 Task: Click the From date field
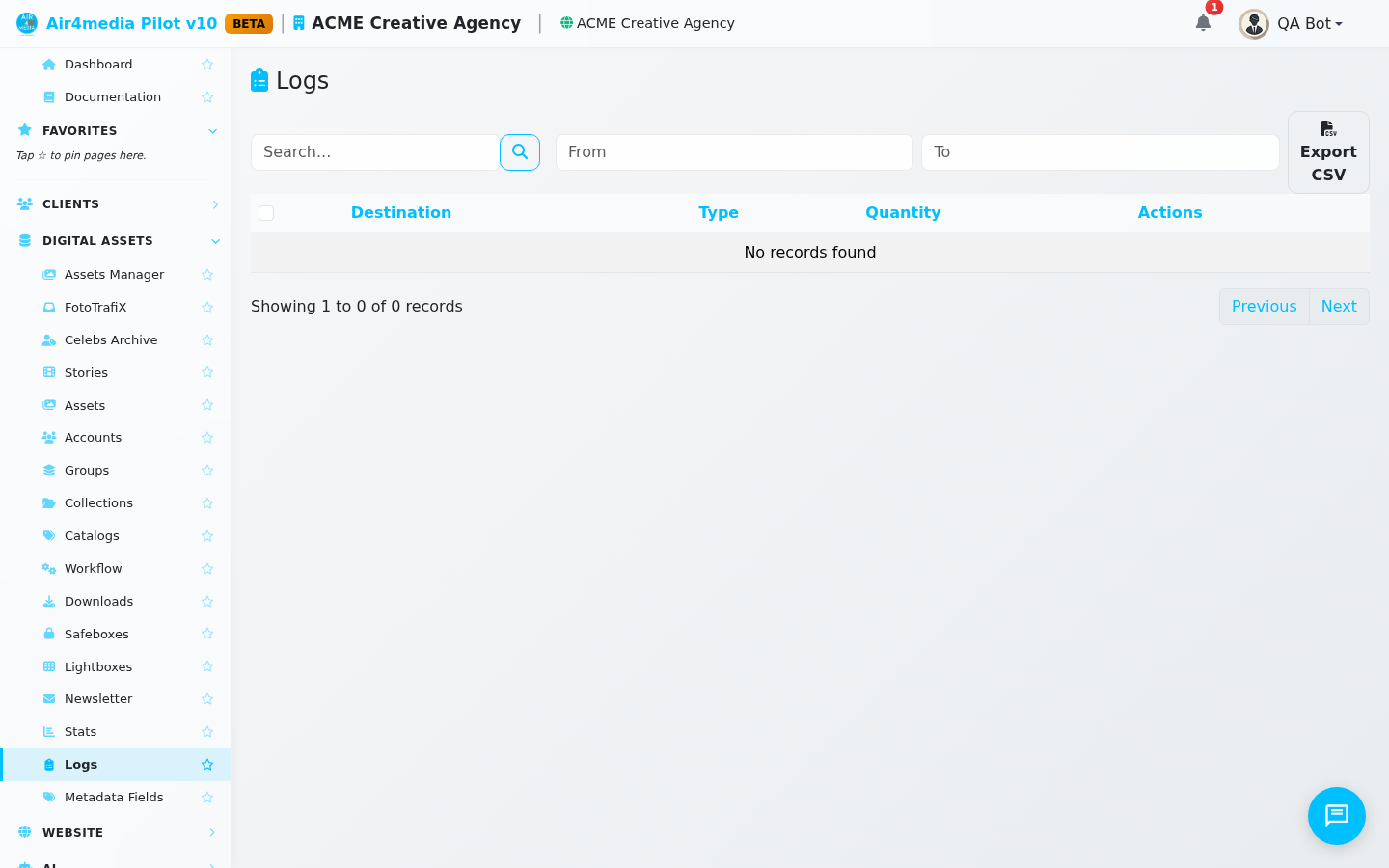(x=734, y=152)
